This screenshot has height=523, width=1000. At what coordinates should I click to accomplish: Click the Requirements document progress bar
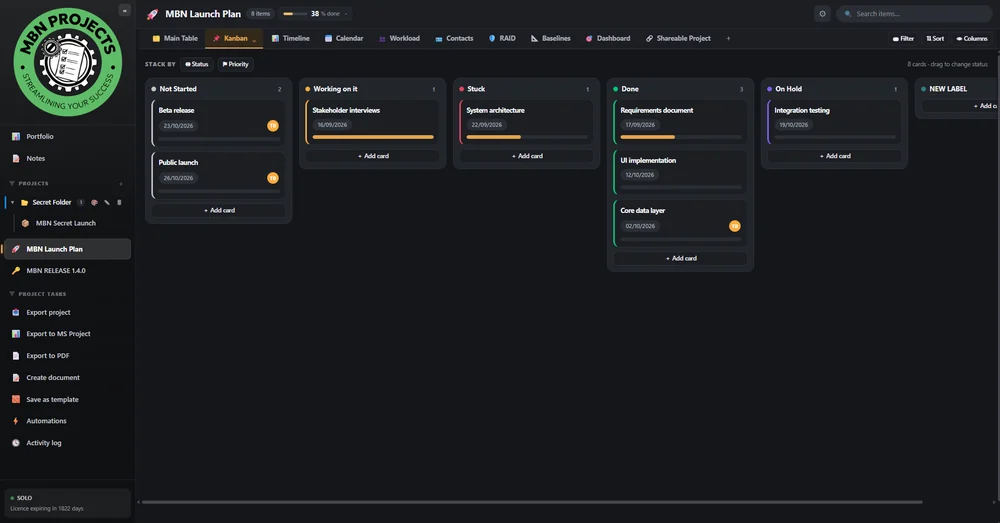click(680, 137)
